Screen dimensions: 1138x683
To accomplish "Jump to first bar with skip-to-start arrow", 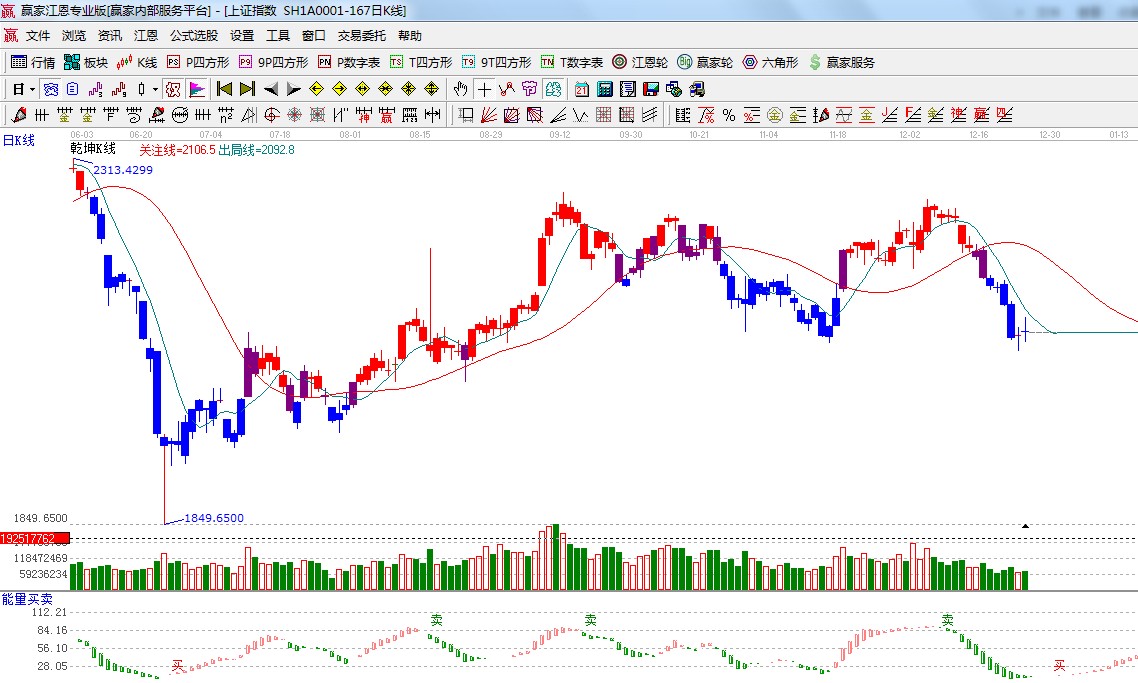I will [x=224, y=89].
